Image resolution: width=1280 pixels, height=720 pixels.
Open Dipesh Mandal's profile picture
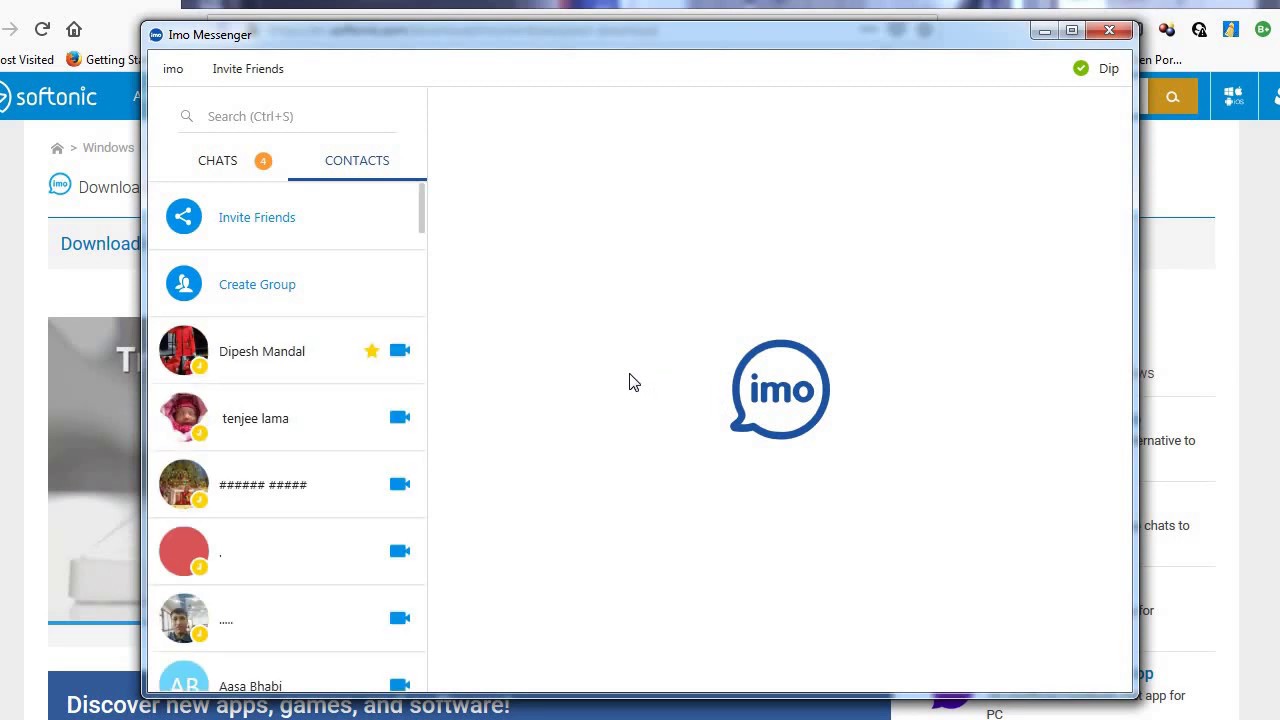(184, 350)
